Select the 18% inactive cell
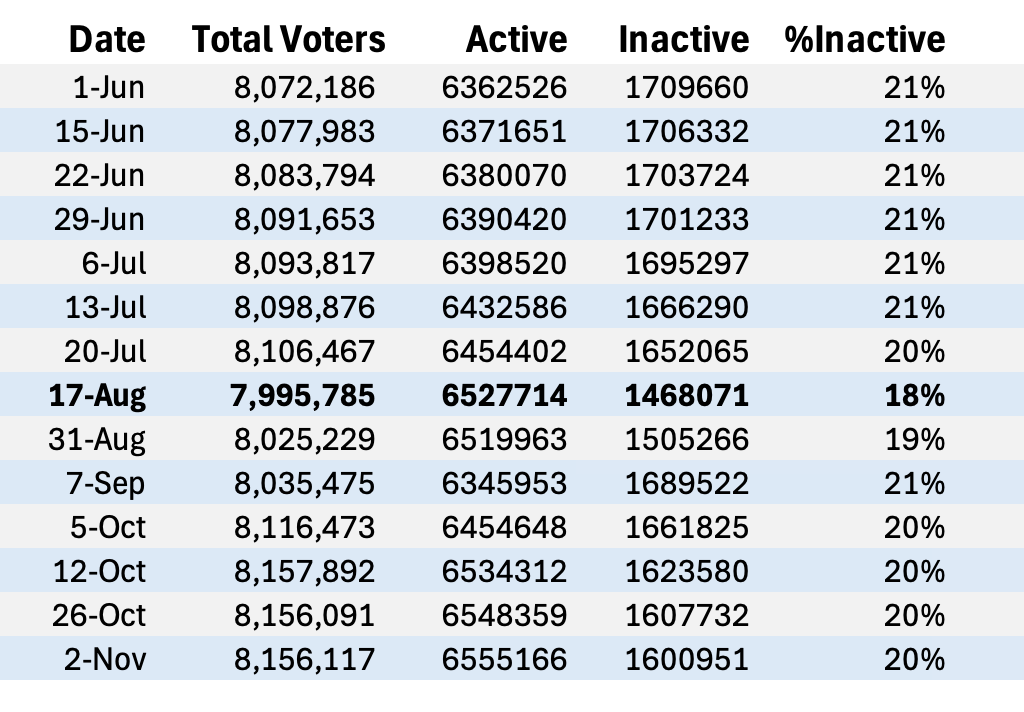Image resolution: width=1024 pixels, height=712 pixels. pos(914,396)
